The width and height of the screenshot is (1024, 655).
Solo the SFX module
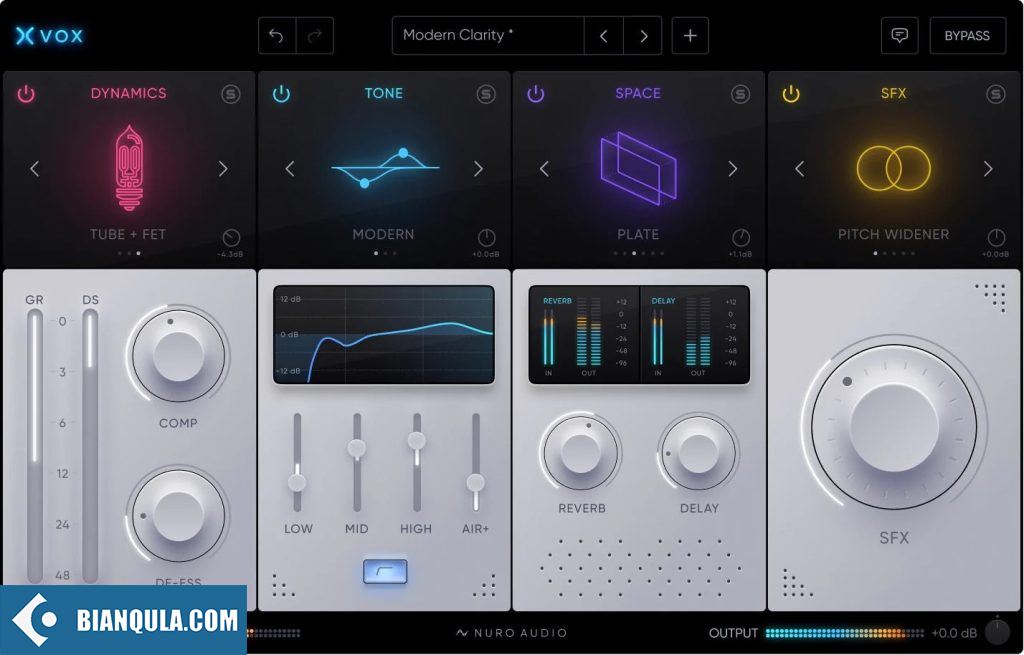tap(995, 94)
